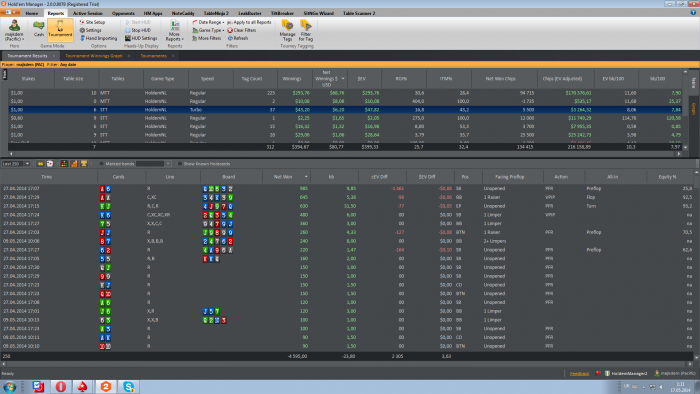Viewport: 700px width, 394px height.
Task: Switch to the Tournaments report tab
Action: [153, 56]
